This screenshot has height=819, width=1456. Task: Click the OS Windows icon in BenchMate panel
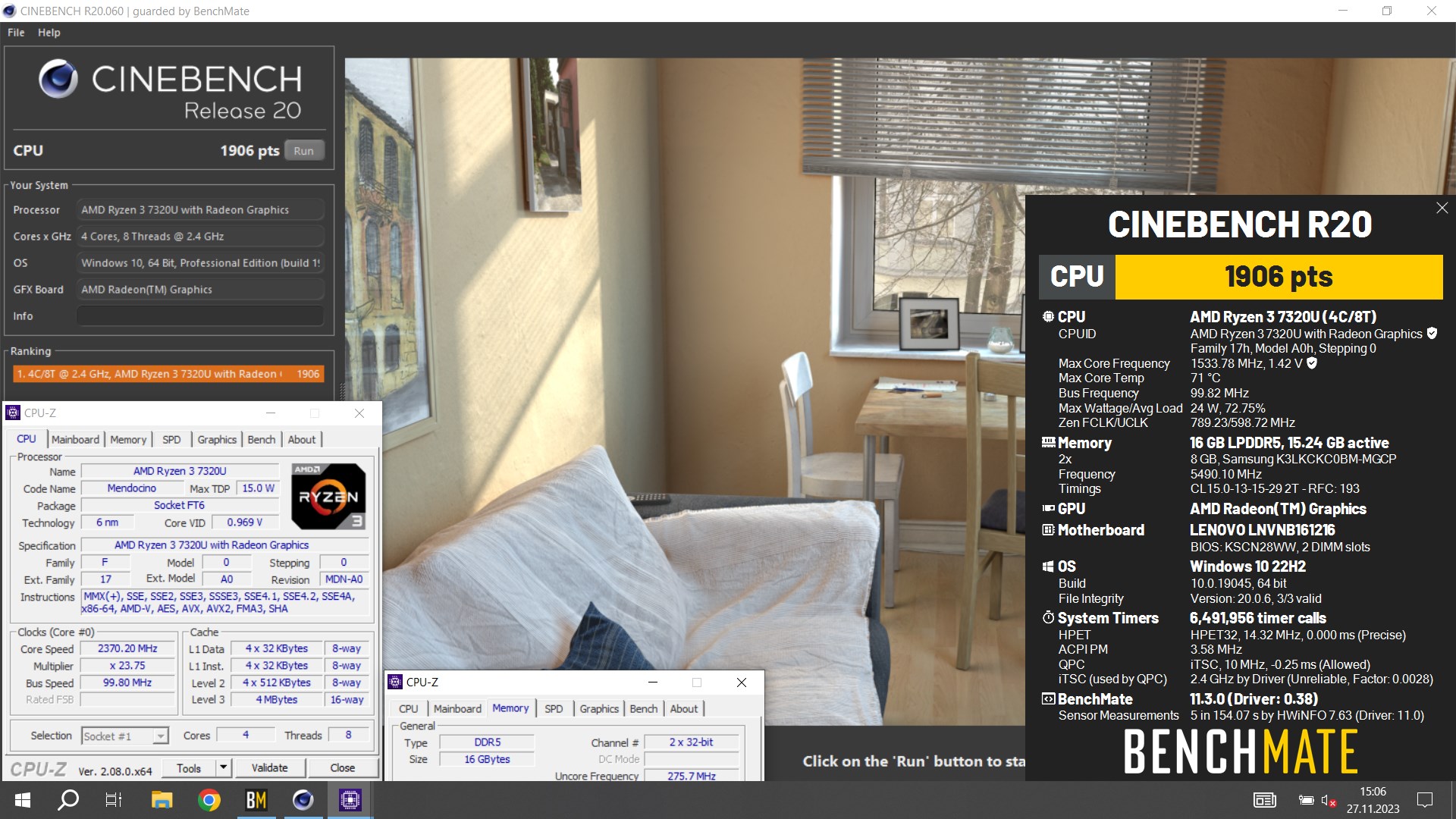coord(1048,566)
